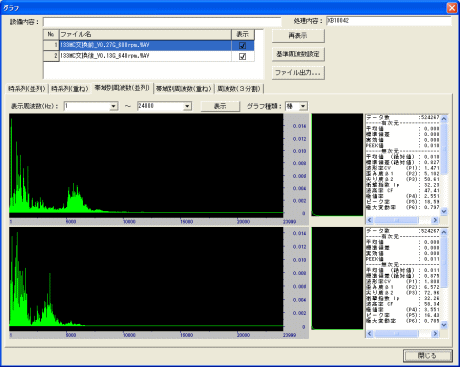This screenshot has height=367, width=460.
Task: Click the (P1) value 1.471 in the upper statistics panel
Action: pyautogui.click(x=432, y=168)
